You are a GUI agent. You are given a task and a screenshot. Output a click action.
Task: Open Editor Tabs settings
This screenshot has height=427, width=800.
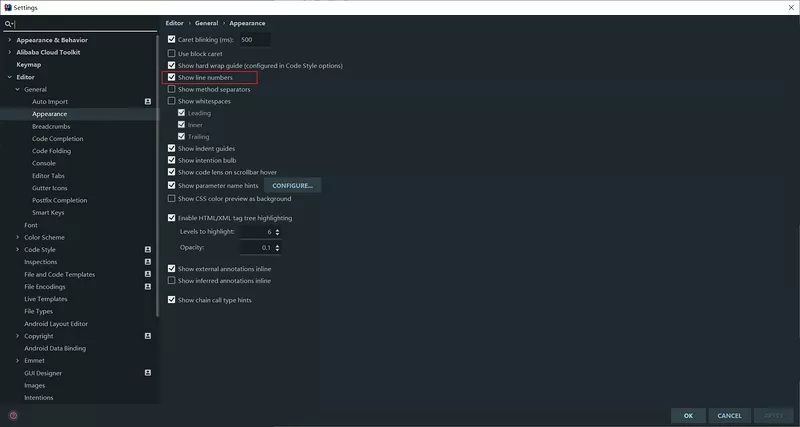(x=48, y=175)
